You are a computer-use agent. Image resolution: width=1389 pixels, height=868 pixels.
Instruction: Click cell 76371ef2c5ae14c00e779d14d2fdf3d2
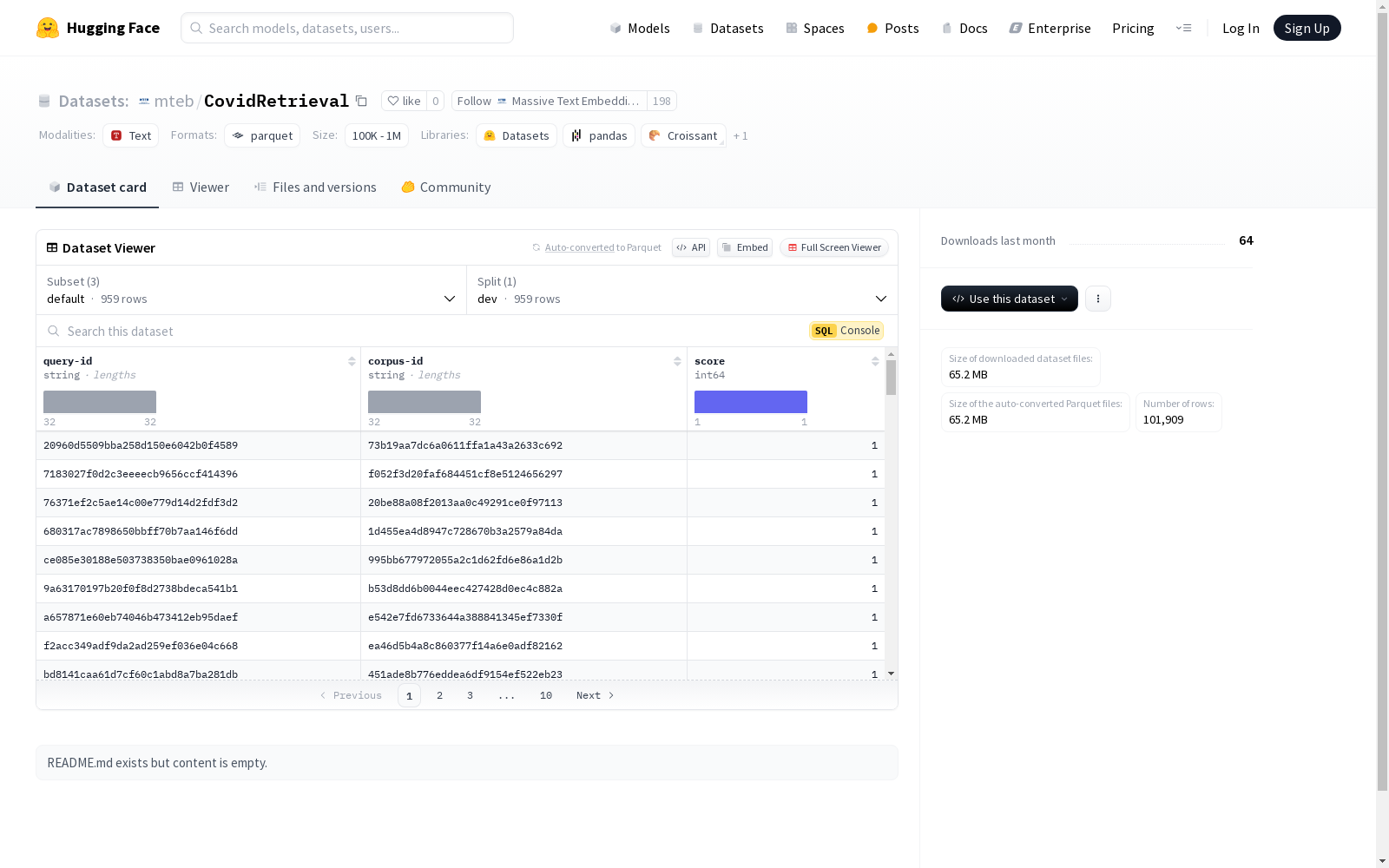(x=198, y=503)
